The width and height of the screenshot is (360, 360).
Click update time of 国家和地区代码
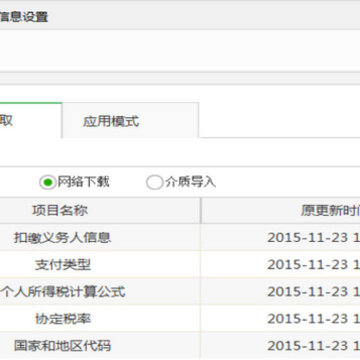tap(313, 345)
